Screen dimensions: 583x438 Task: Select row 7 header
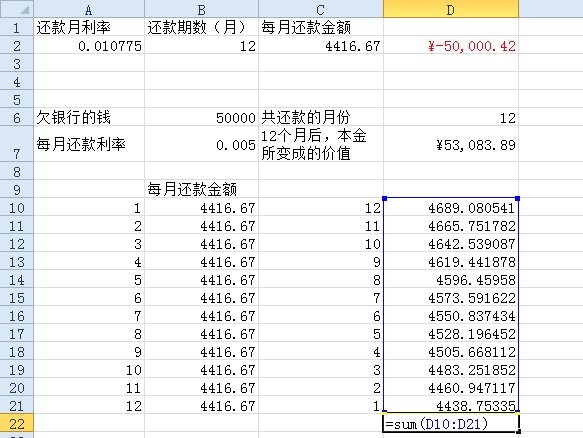click(17, 144)
